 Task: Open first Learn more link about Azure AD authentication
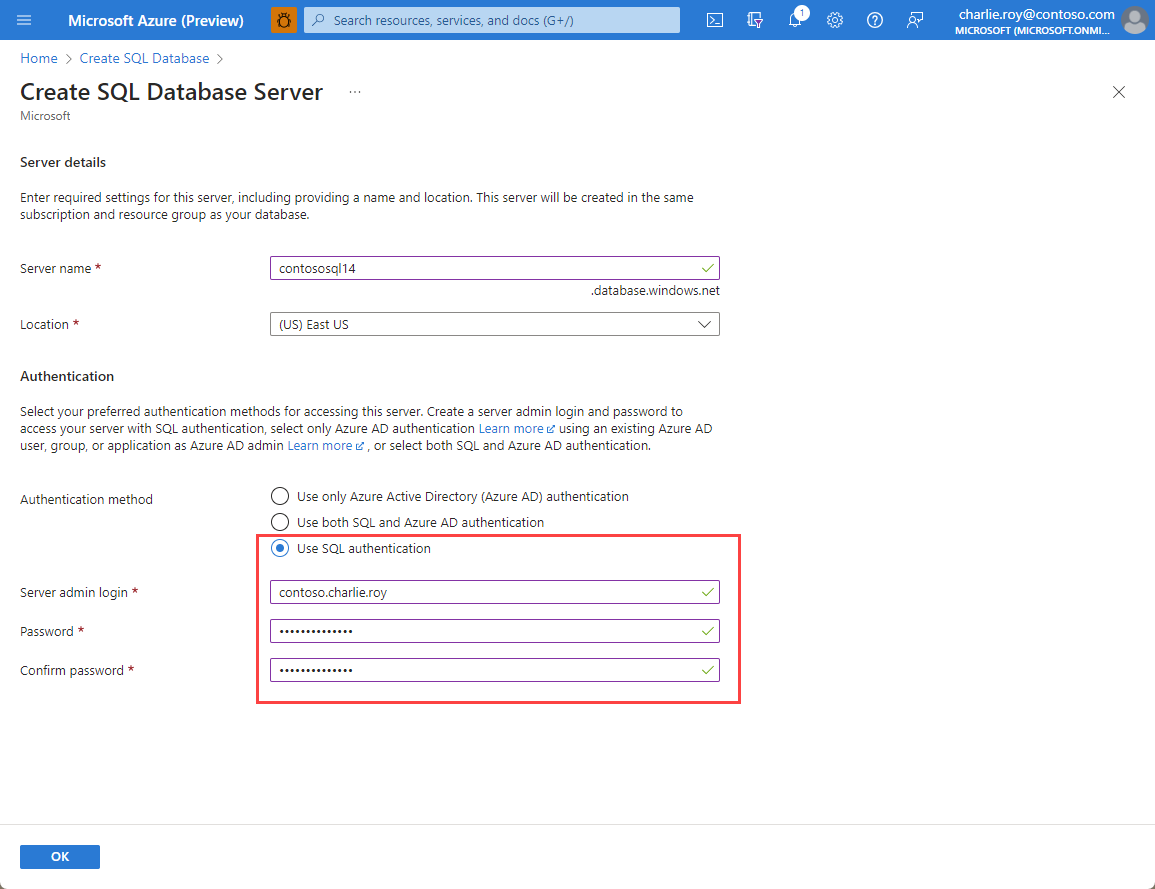[x=516, y=428]
